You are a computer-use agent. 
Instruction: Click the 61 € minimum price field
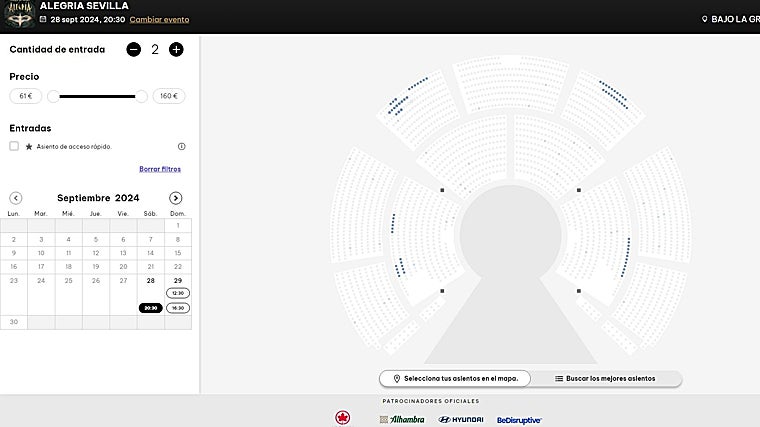25,96
